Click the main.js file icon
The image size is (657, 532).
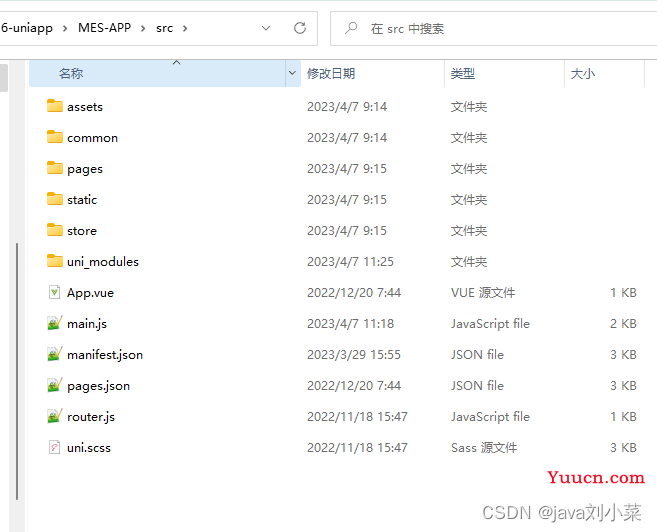tap(54, 323)
